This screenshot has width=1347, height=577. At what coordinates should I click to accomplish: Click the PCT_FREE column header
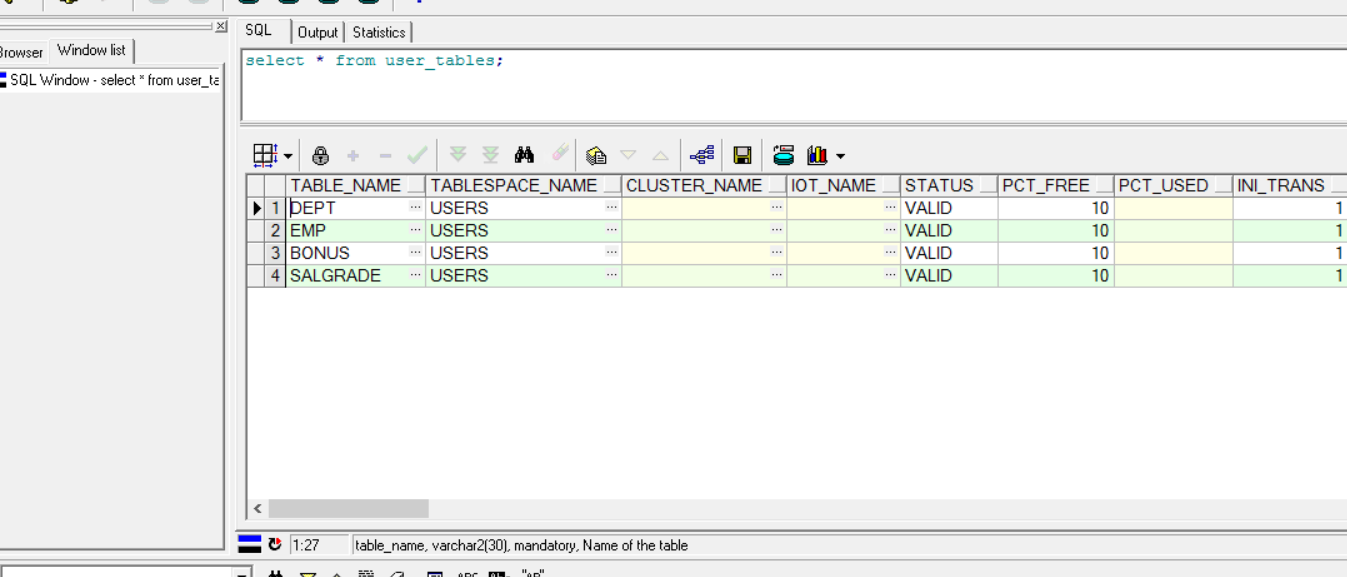1055,185
